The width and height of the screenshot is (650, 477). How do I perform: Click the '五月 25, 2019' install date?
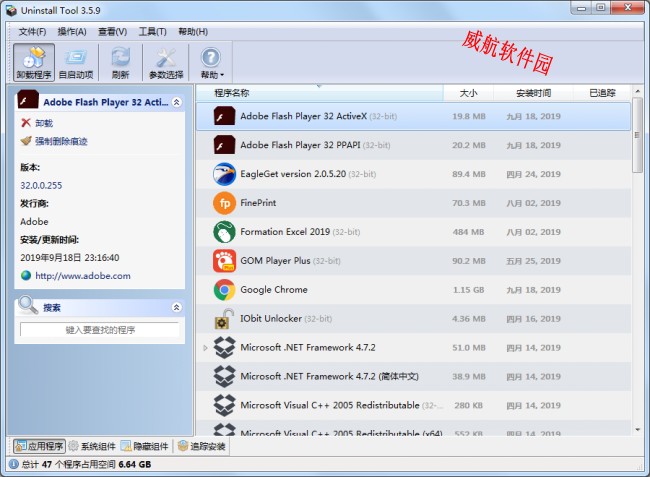pos(533,261)
